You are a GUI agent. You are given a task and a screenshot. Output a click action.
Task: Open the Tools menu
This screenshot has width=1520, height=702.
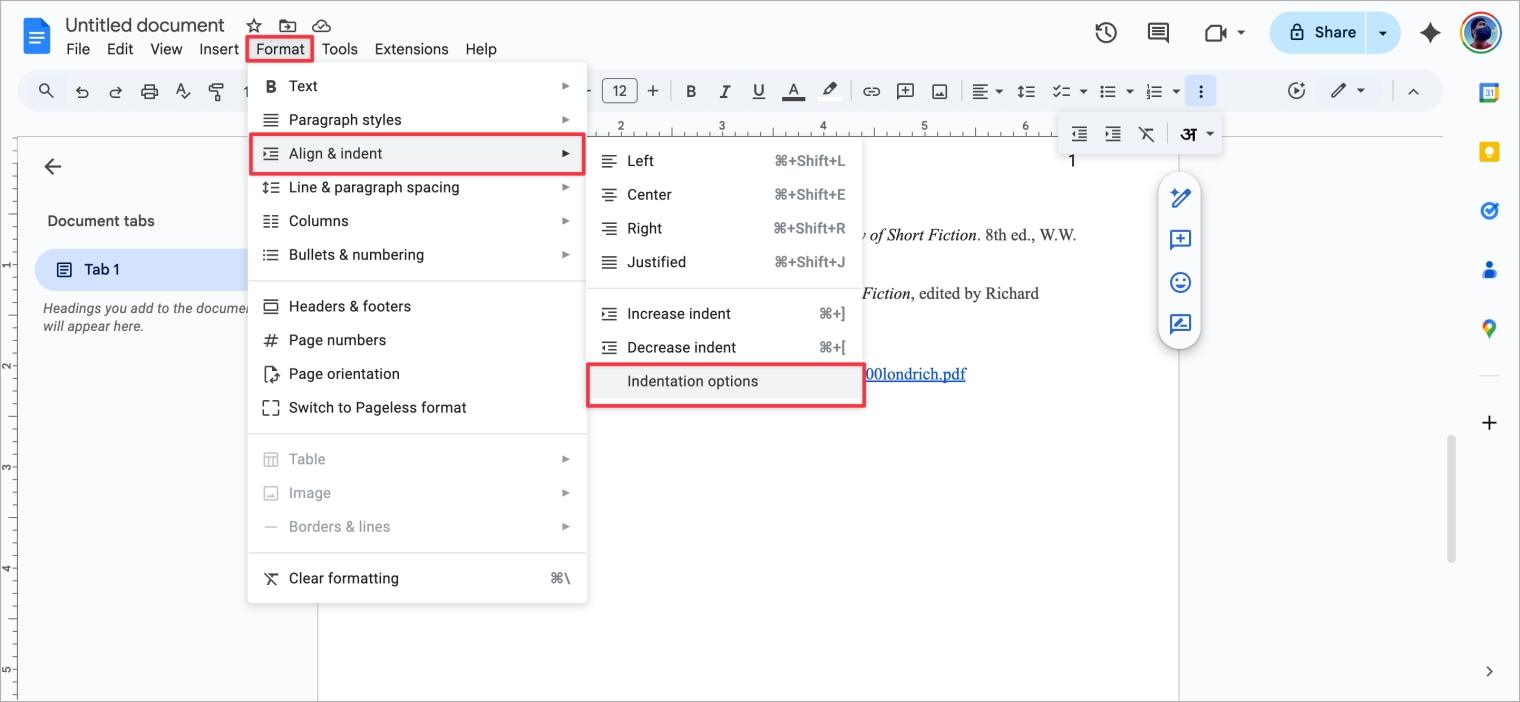click(x=340, y=48)
